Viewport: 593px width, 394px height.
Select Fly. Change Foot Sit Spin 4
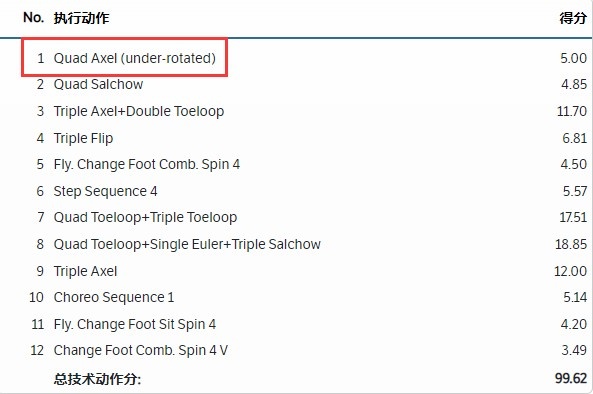tap(135, 324)
